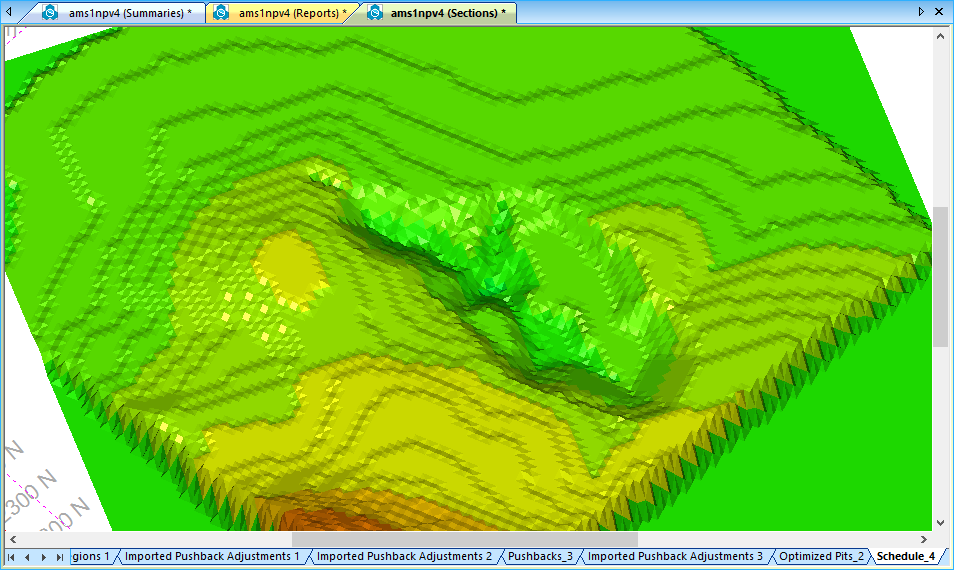Go to previous sheet tab
Image resolution: width=954 pixels, height=570 pixels.
(x=27, y=557)
